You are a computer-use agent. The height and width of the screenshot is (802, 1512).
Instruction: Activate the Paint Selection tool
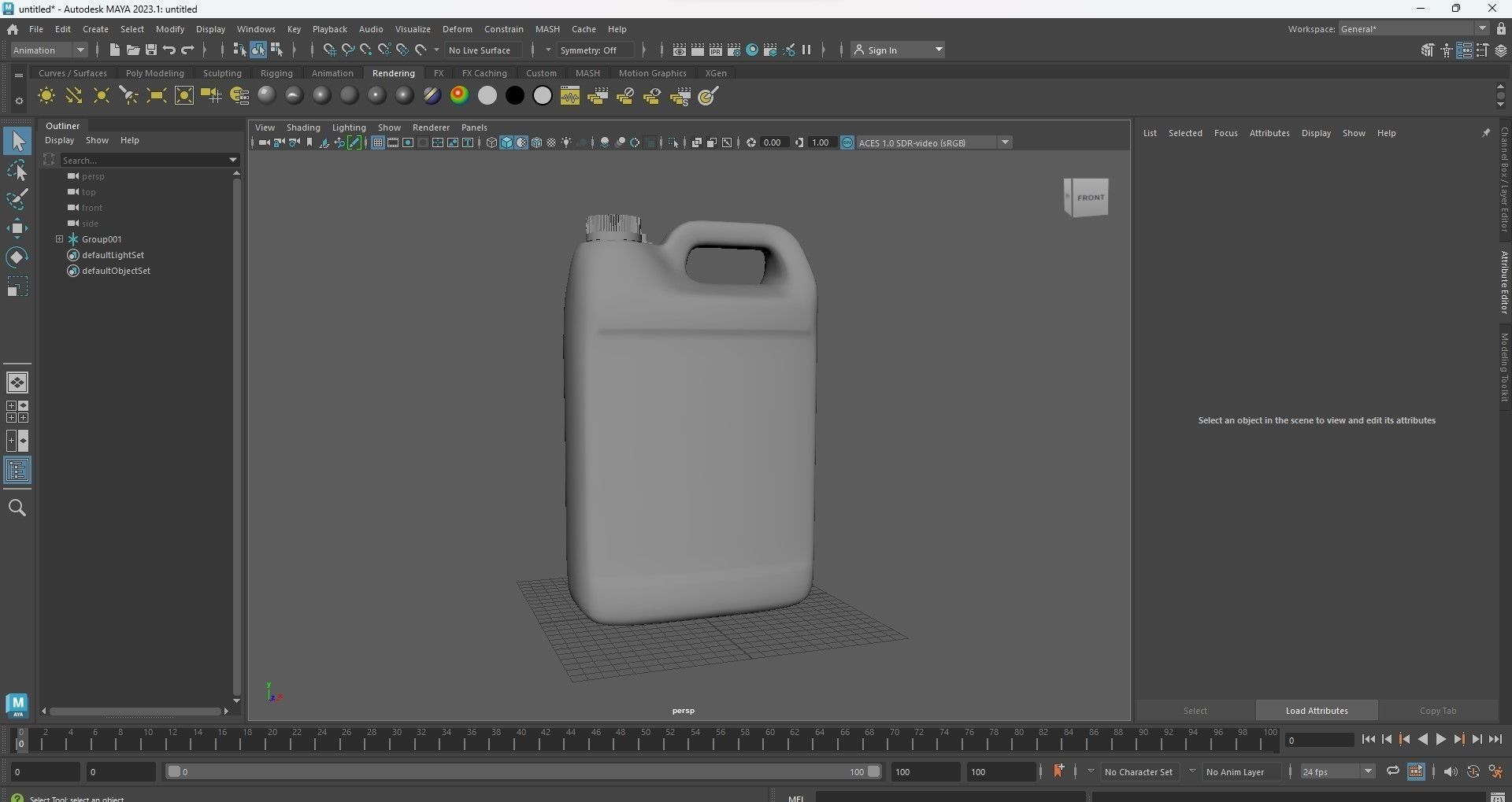coord(17,199)
